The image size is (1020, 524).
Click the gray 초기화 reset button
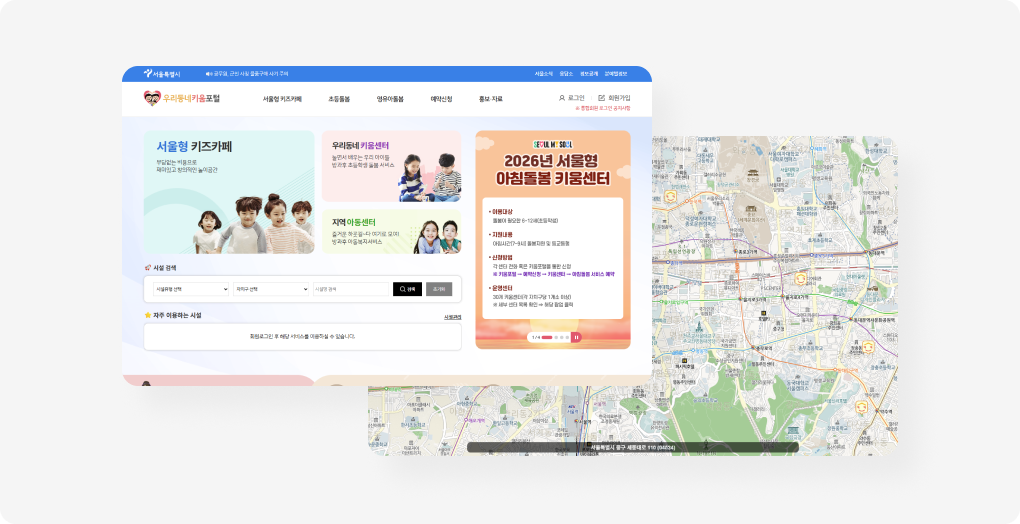pos(439,289)
